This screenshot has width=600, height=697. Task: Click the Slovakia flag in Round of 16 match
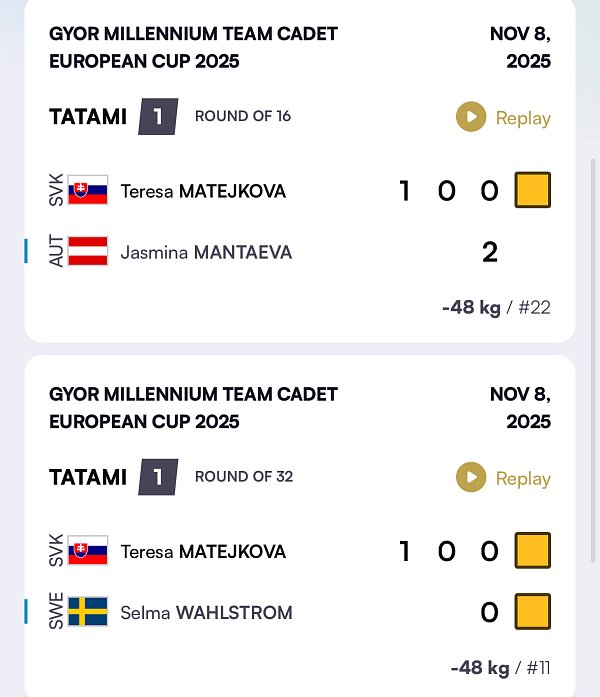(x=88, y=190)
